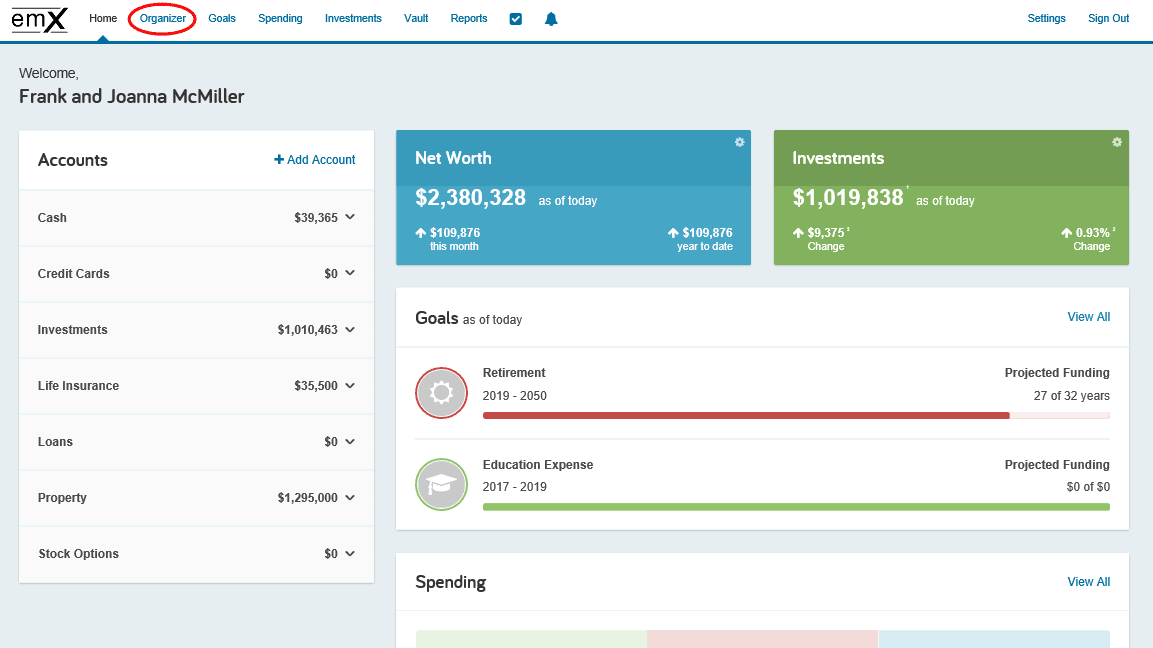Open the Goals tab
This screenshot has width=1153, height=648.
coord(221,18)
